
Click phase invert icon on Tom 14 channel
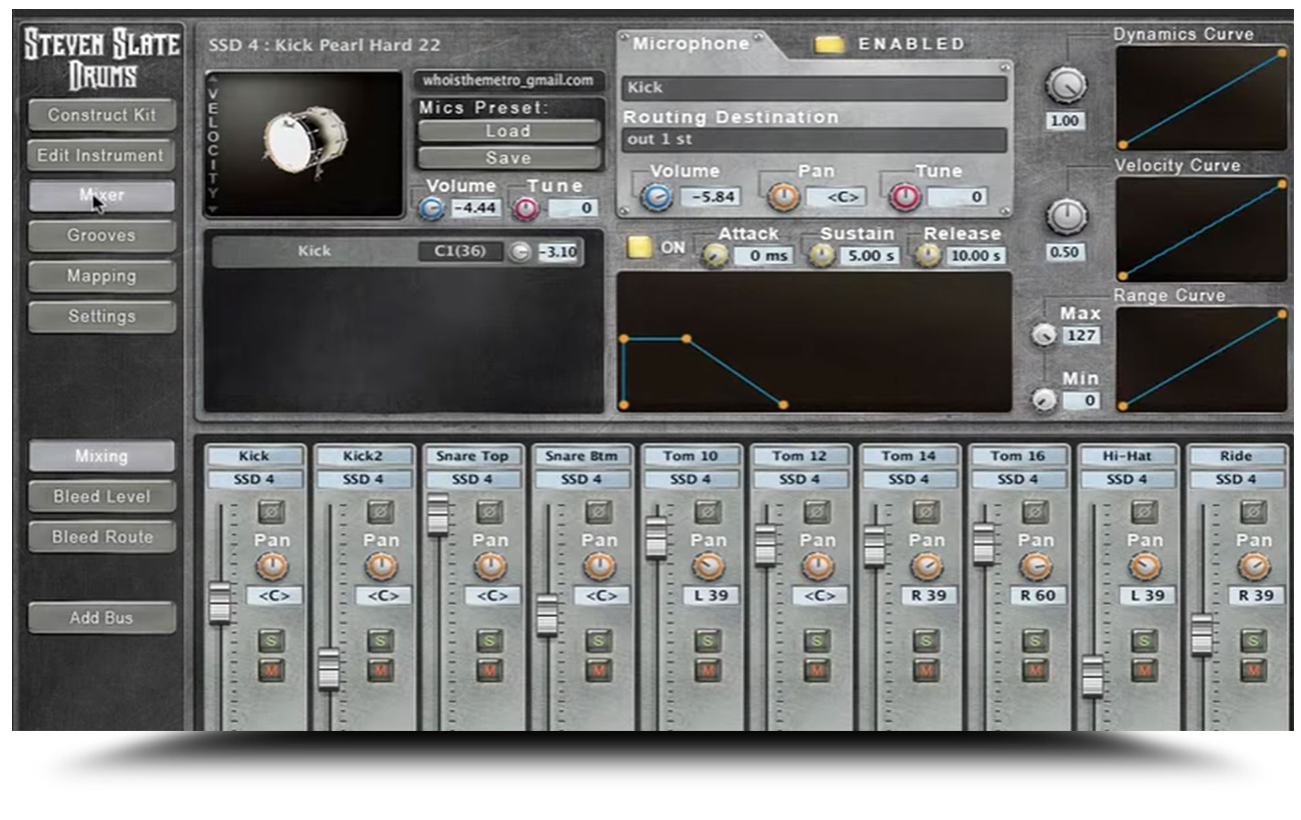click(x=925, y=512)
